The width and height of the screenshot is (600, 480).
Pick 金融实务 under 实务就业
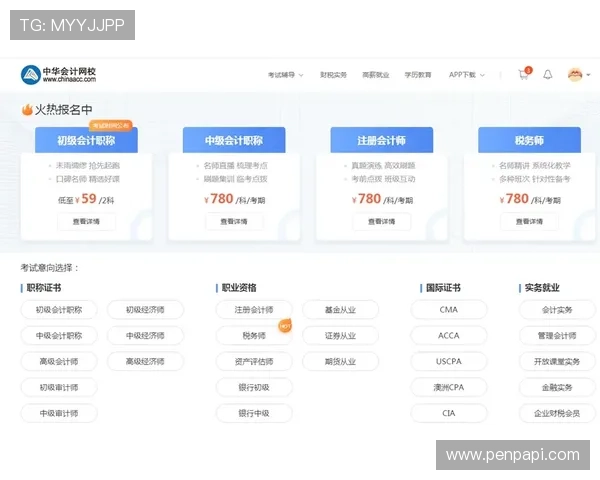click(x=557, y=387)
